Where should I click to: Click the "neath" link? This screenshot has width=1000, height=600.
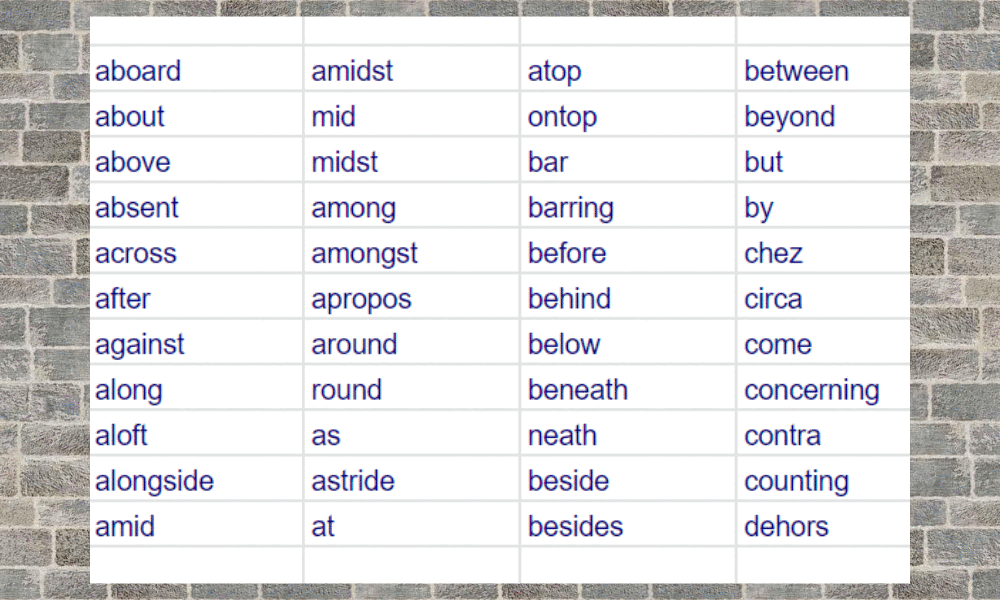pos(562,435)
